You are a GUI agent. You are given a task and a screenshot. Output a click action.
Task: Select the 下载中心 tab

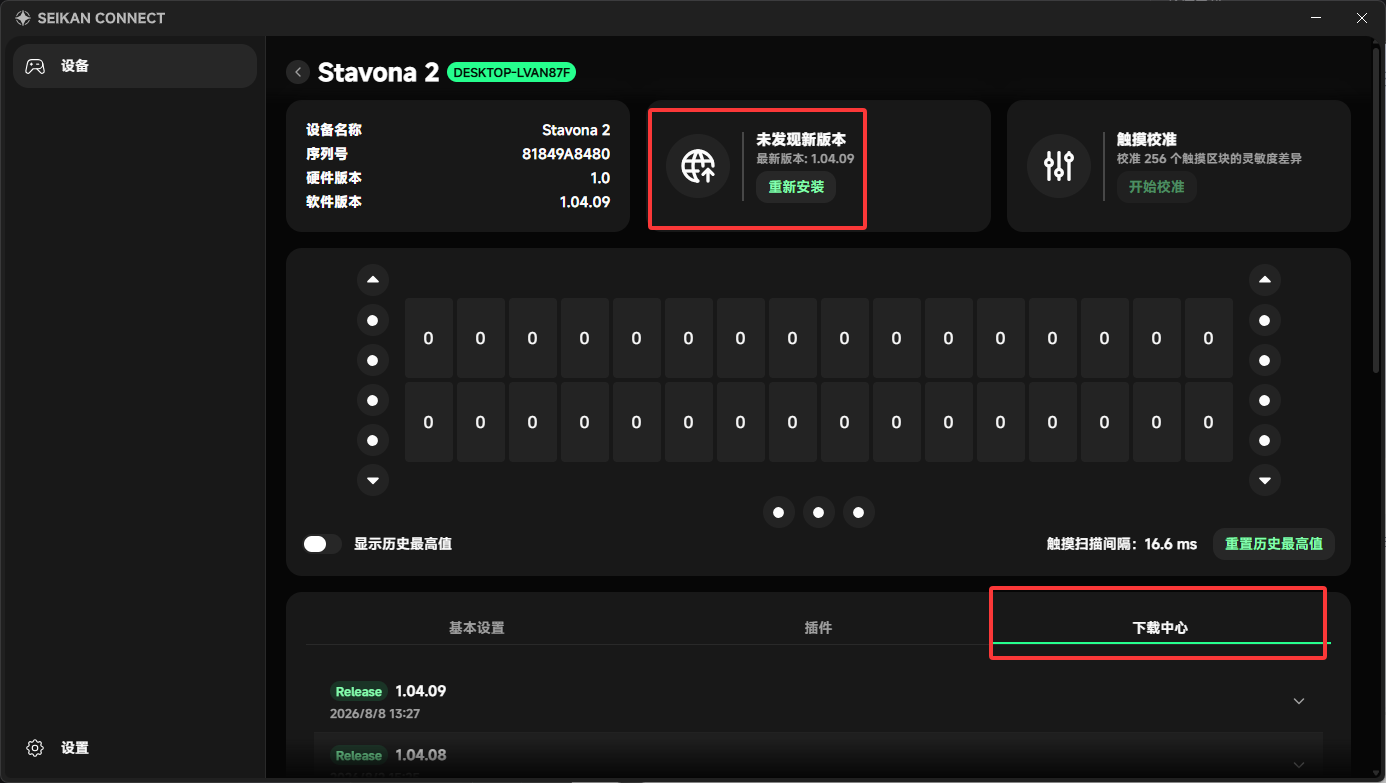tap(1160, 628)
